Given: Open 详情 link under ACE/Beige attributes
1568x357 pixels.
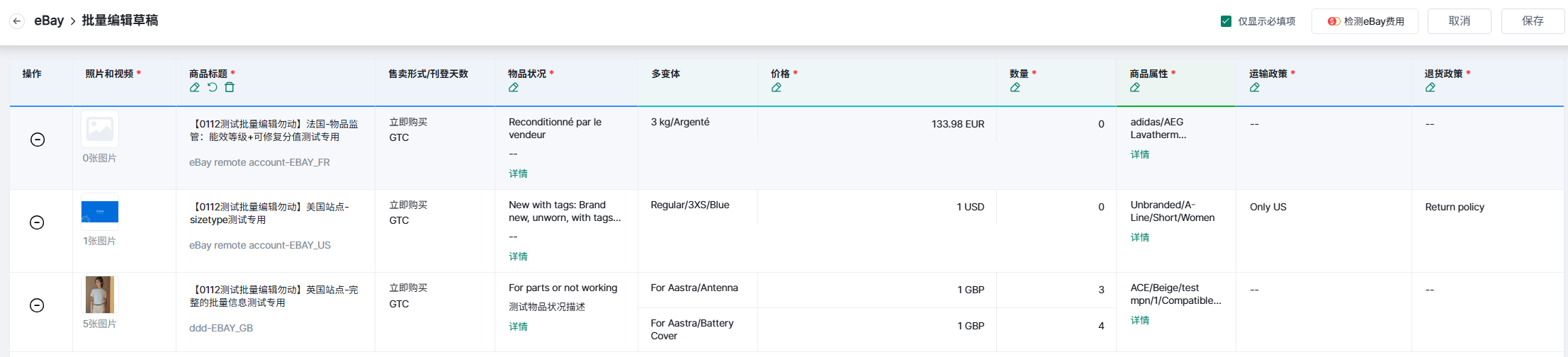Looking at the screenshot, I should 1140,320.
